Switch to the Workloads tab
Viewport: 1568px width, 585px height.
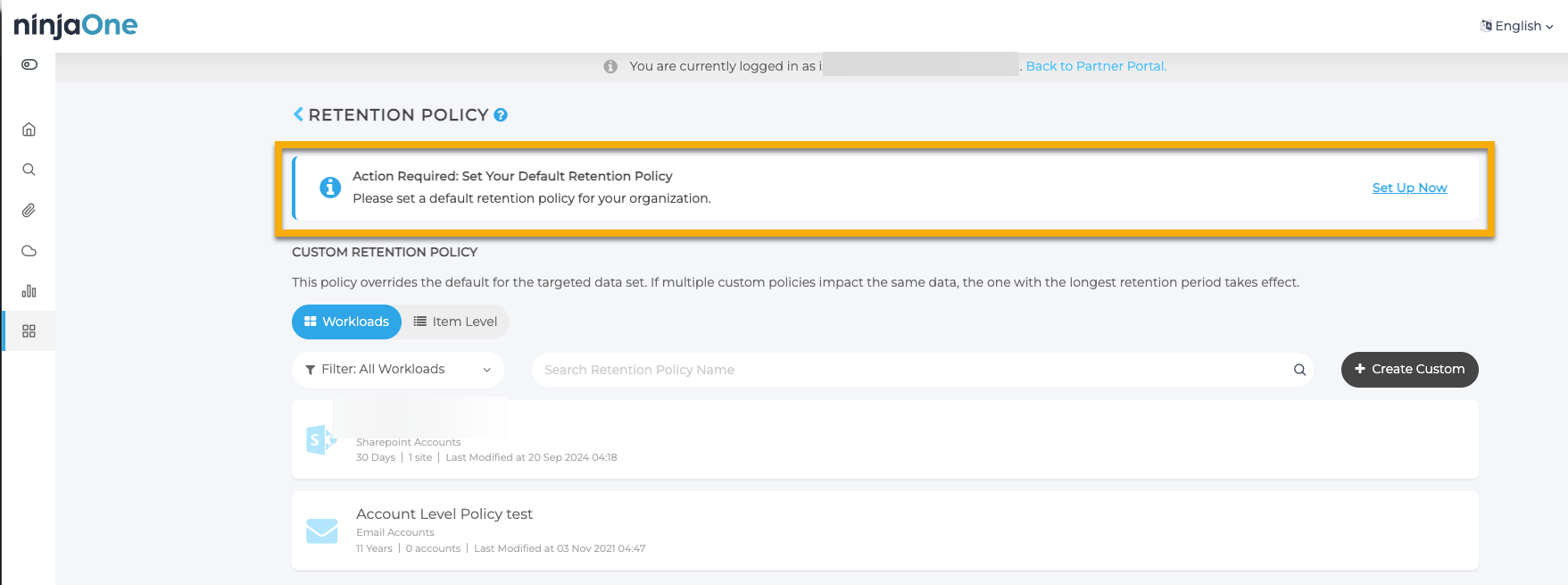click(346, 322)
